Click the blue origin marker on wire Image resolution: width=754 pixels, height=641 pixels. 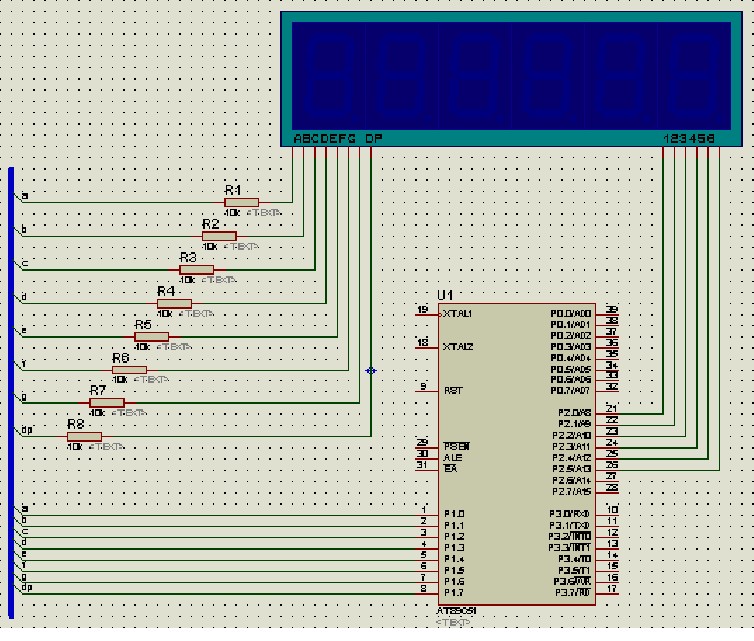(x=371, y=370)
